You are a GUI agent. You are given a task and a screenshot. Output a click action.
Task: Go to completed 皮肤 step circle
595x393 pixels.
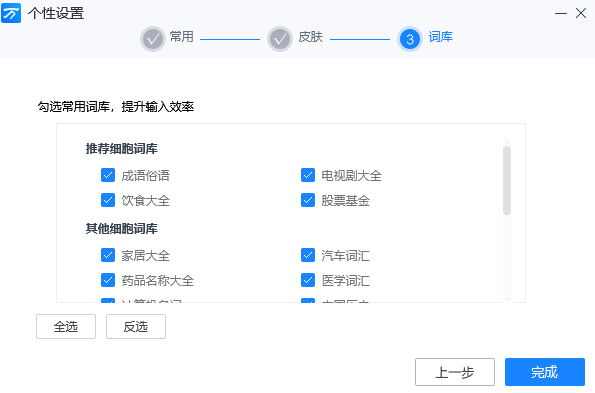click(280, 39)
